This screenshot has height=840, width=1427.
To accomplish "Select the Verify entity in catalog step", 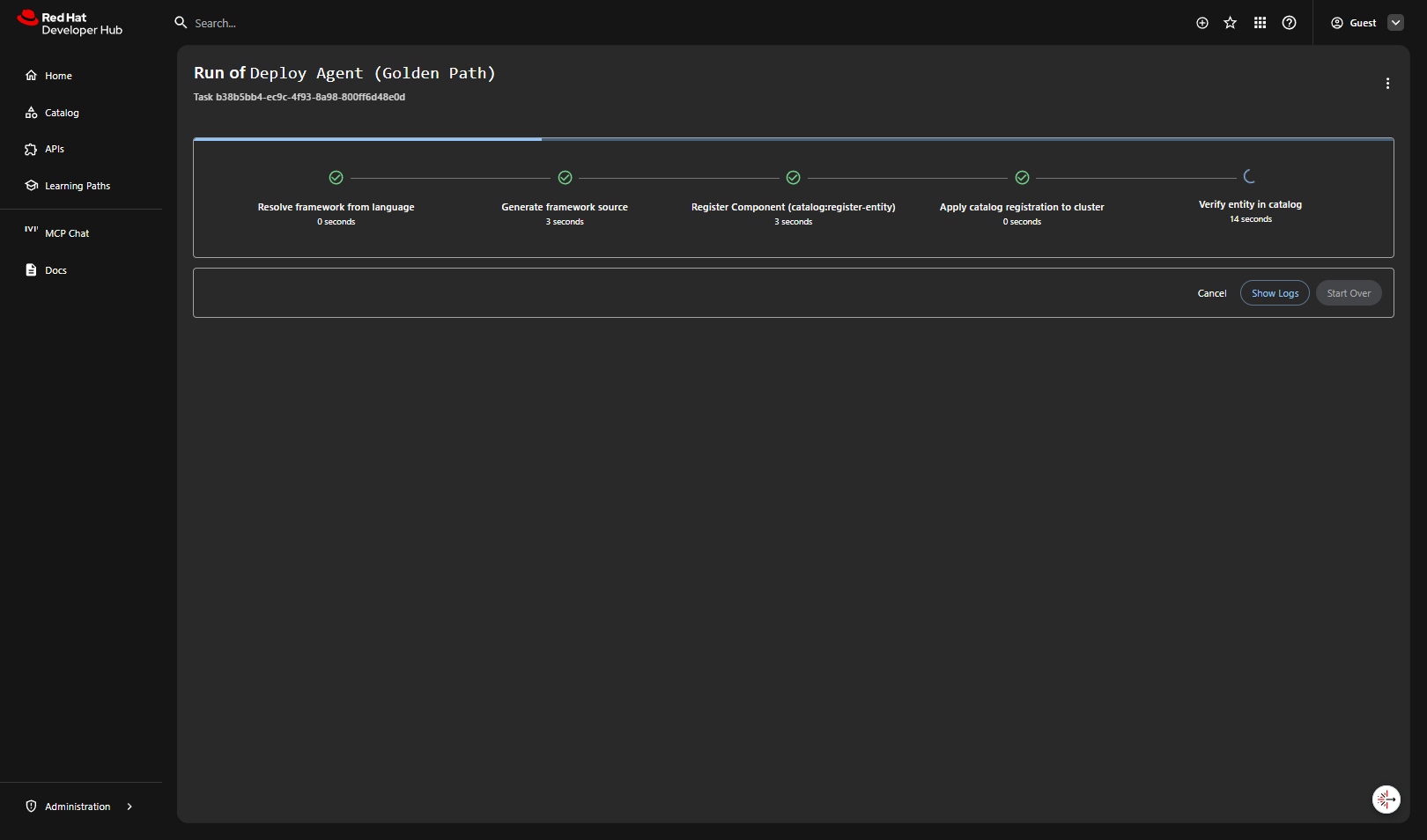I will click(x=1250, y=204).
